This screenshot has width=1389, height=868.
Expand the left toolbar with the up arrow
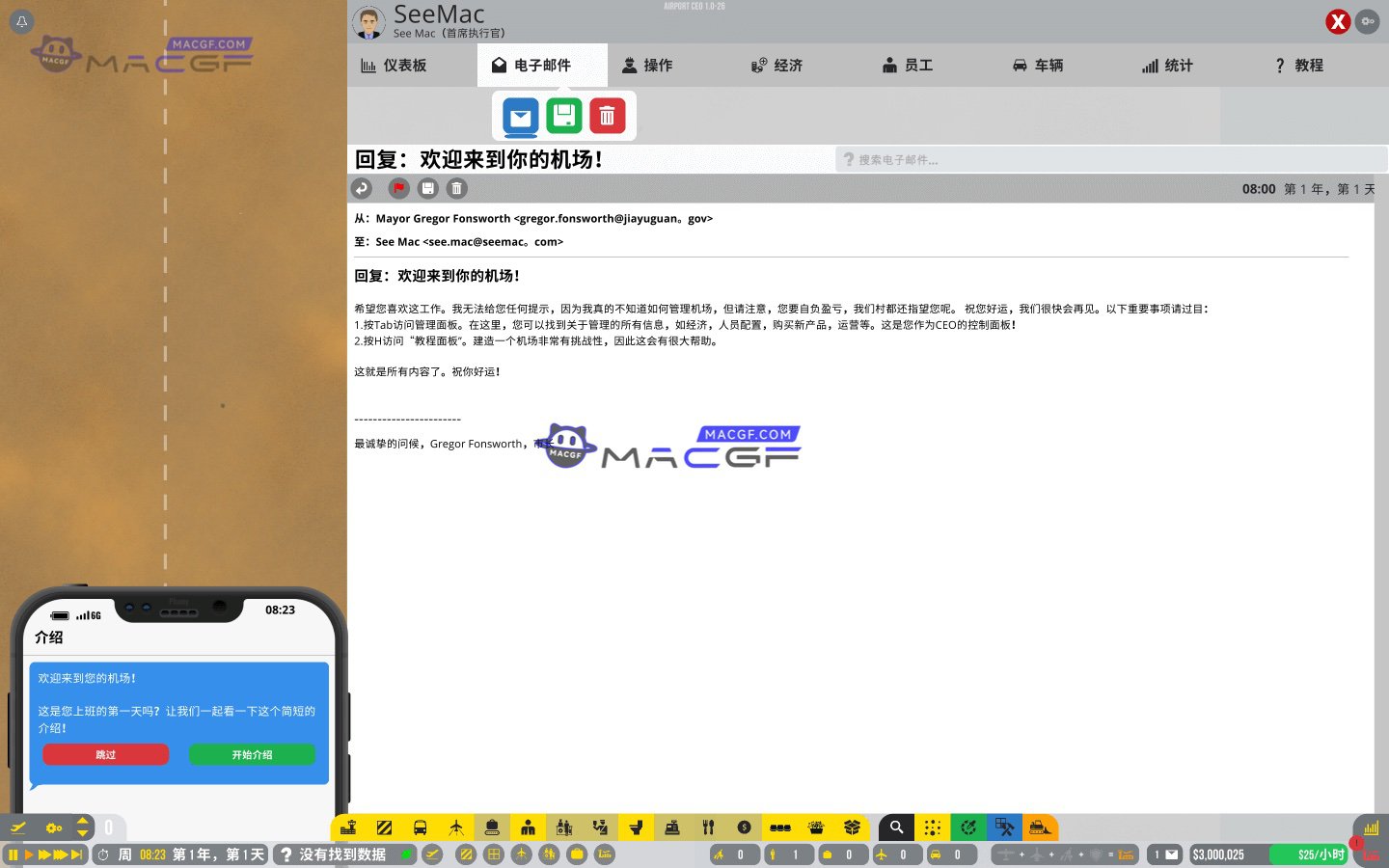tap(83, 821)
